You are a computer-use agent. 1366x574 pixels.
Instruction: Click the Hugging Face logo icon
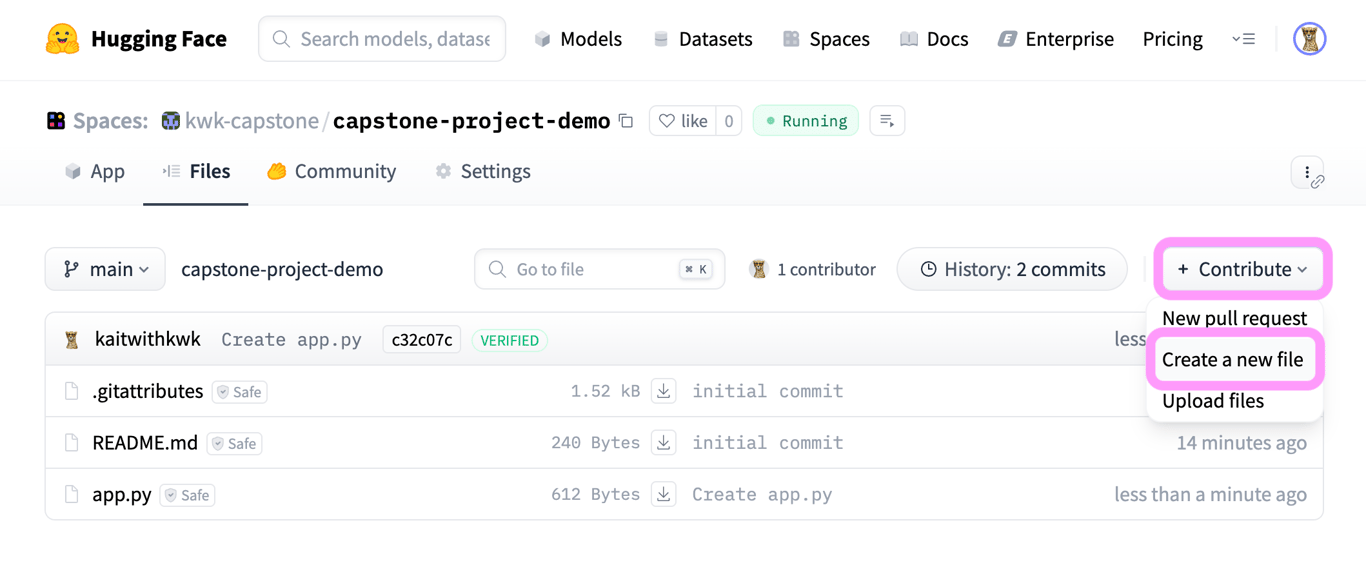pos(62,39)
